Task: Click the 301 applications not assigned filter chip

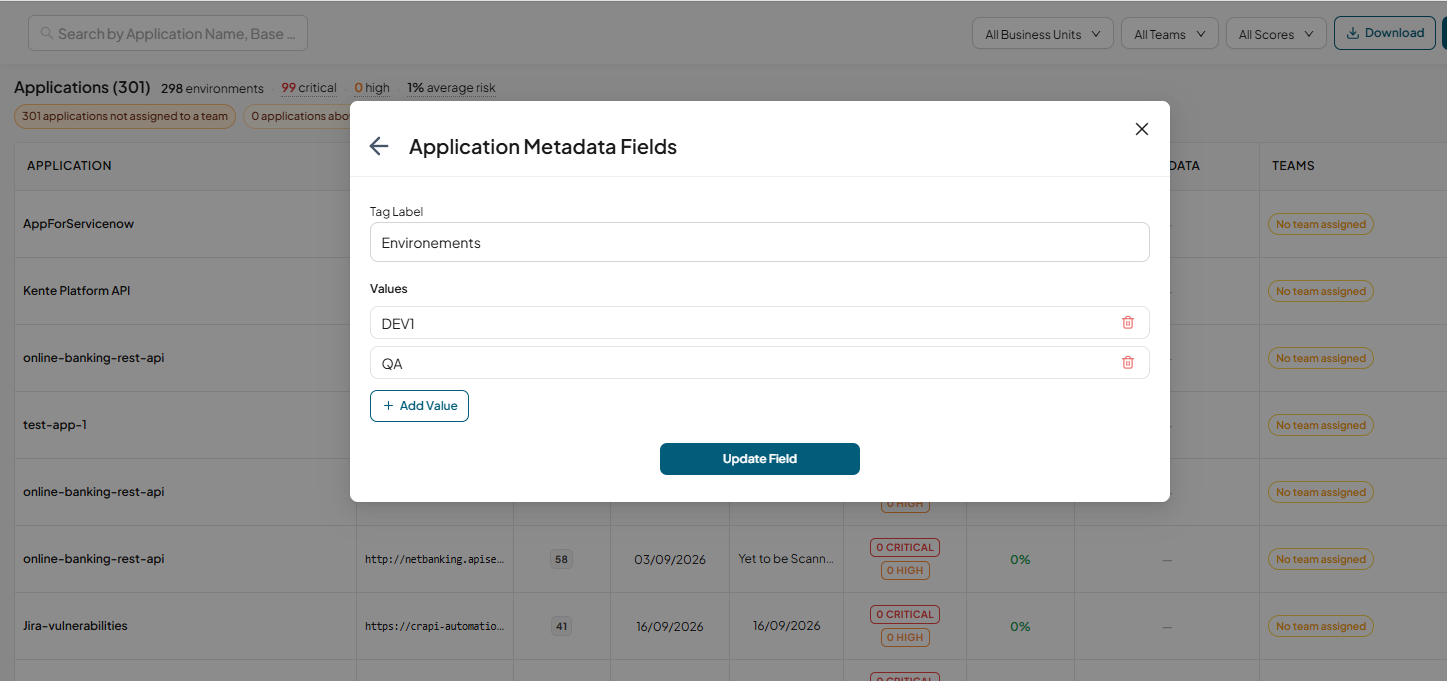Action: [x=125, y=116]
